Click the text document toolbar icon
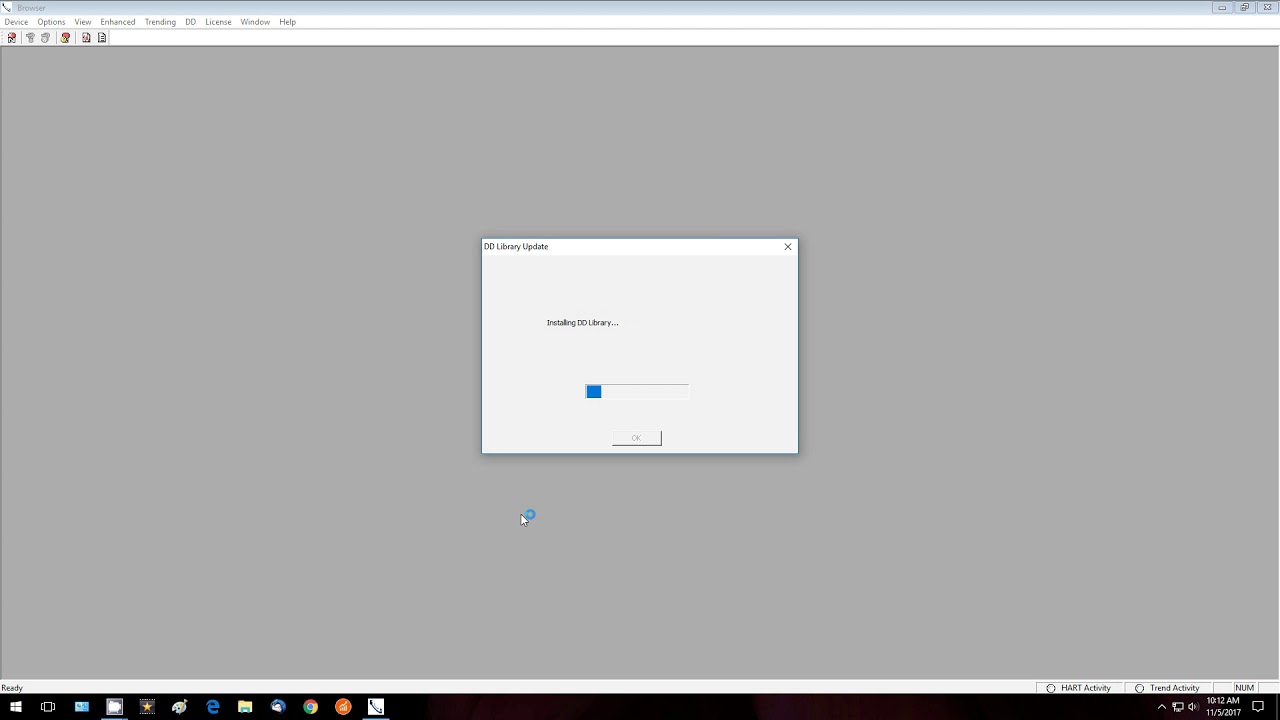Screen dimensions: 1280x720 101,38
